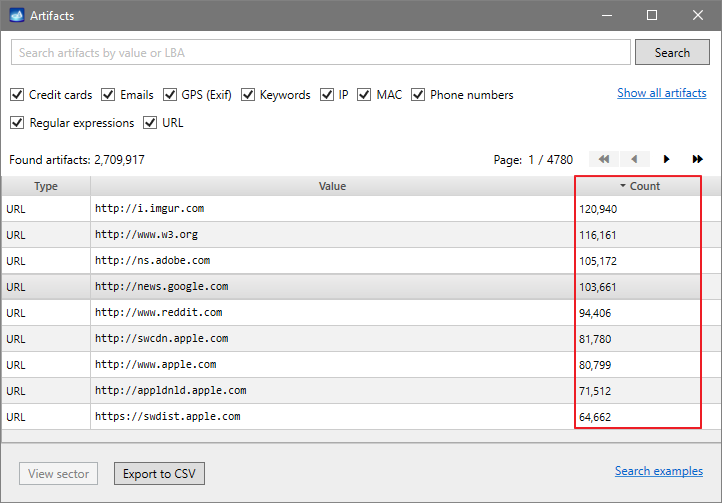This screenshot has height=503, width=722.
Task: Open the Search examples link
Action: pyautogui.click(x=658, y=471)
